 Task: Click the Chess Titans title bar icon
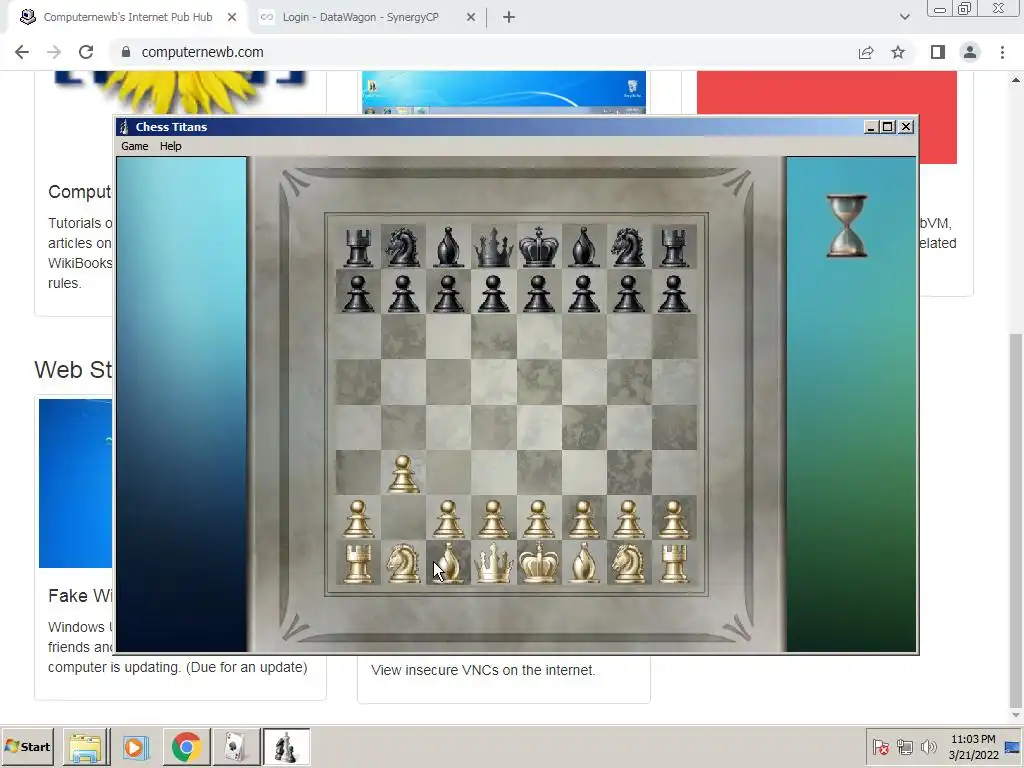[x=124, y=127]
